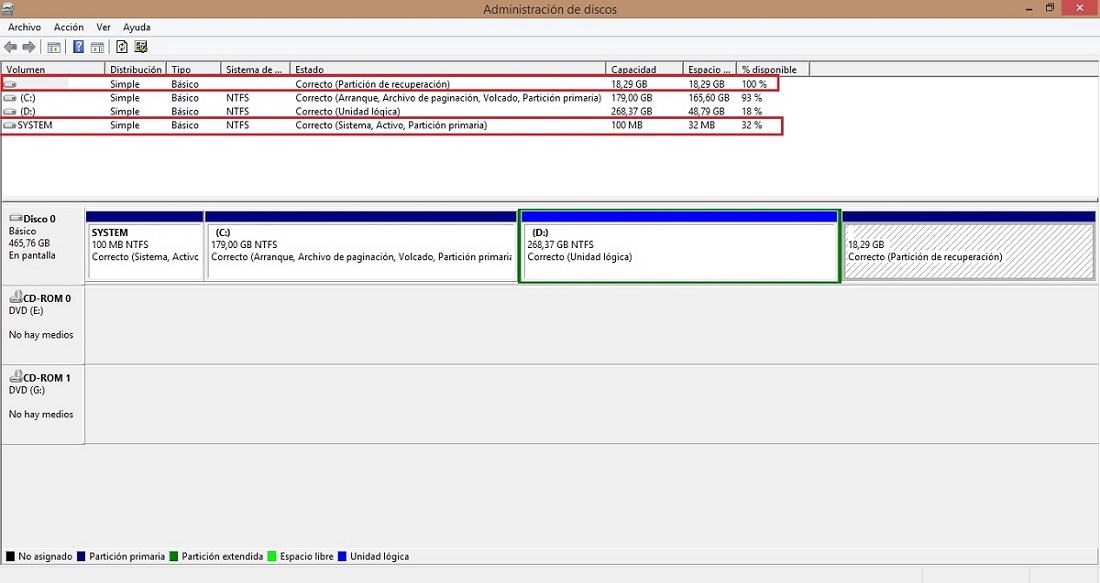Click the Simple cell in the (D:) row
This screenshot has height=583, width=1100.
(x=125, y=112)
